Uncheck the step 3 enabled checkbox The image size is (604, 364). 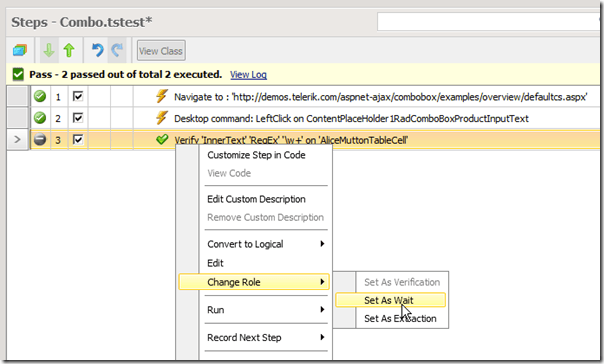click(x=78, y=139)
